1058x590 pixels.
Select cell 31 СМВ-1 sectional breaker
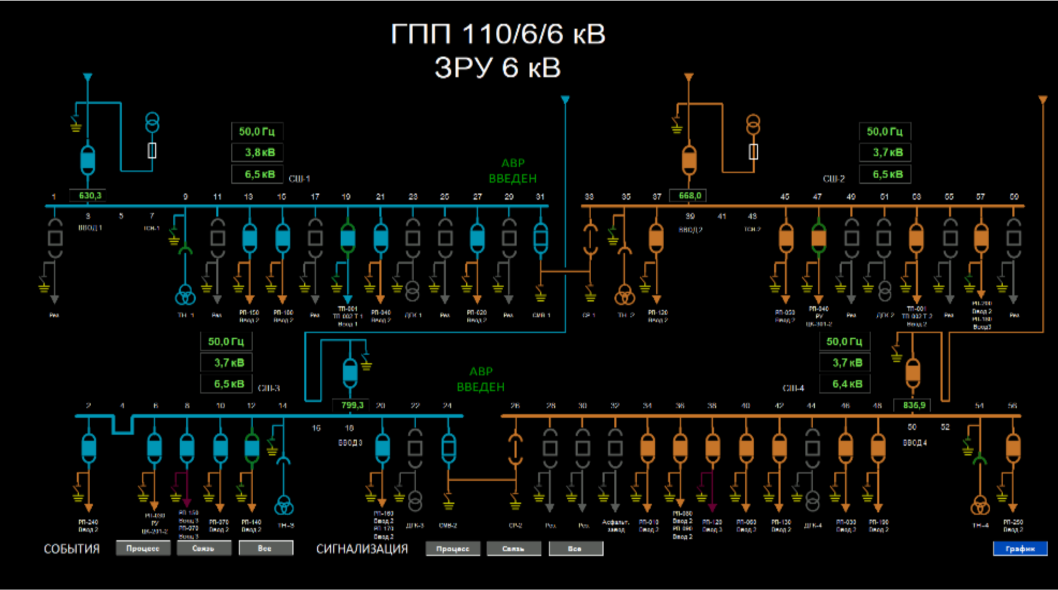click(540, 238)
